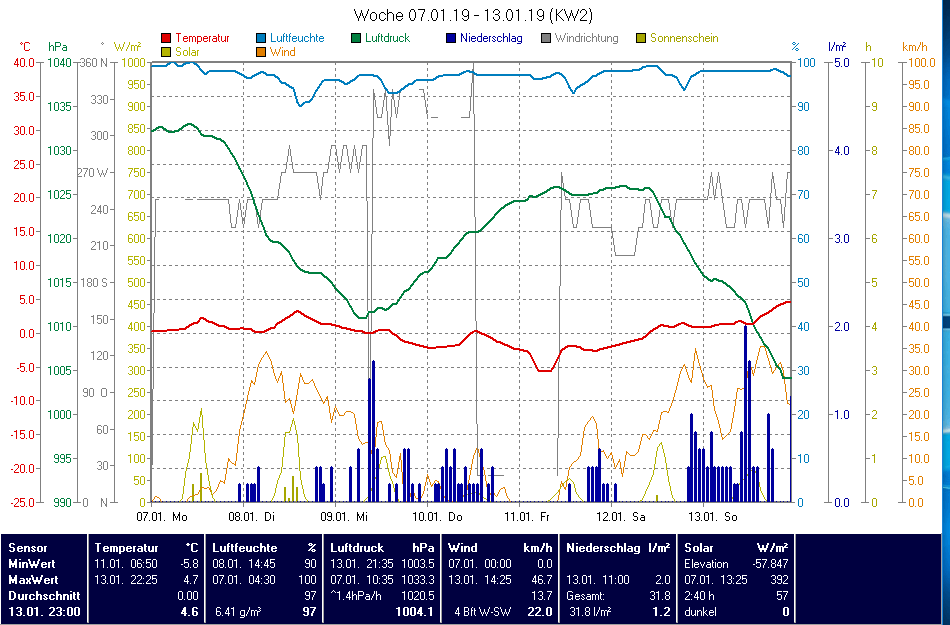950x625 pixels.
Task: Click the 'Temperatur' legend label
Action: coord(202,38)
